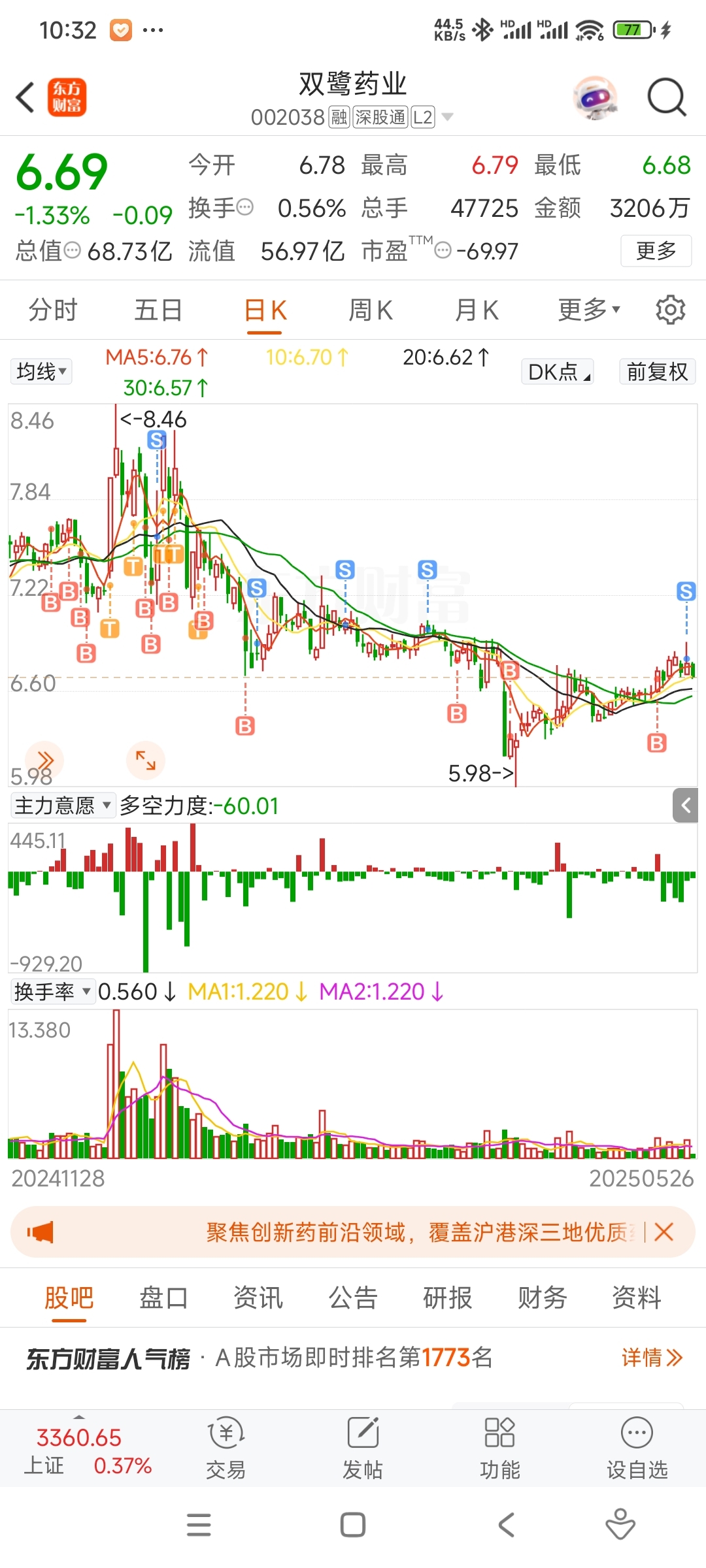Open the robot assistant avatar

click(595, 98)
